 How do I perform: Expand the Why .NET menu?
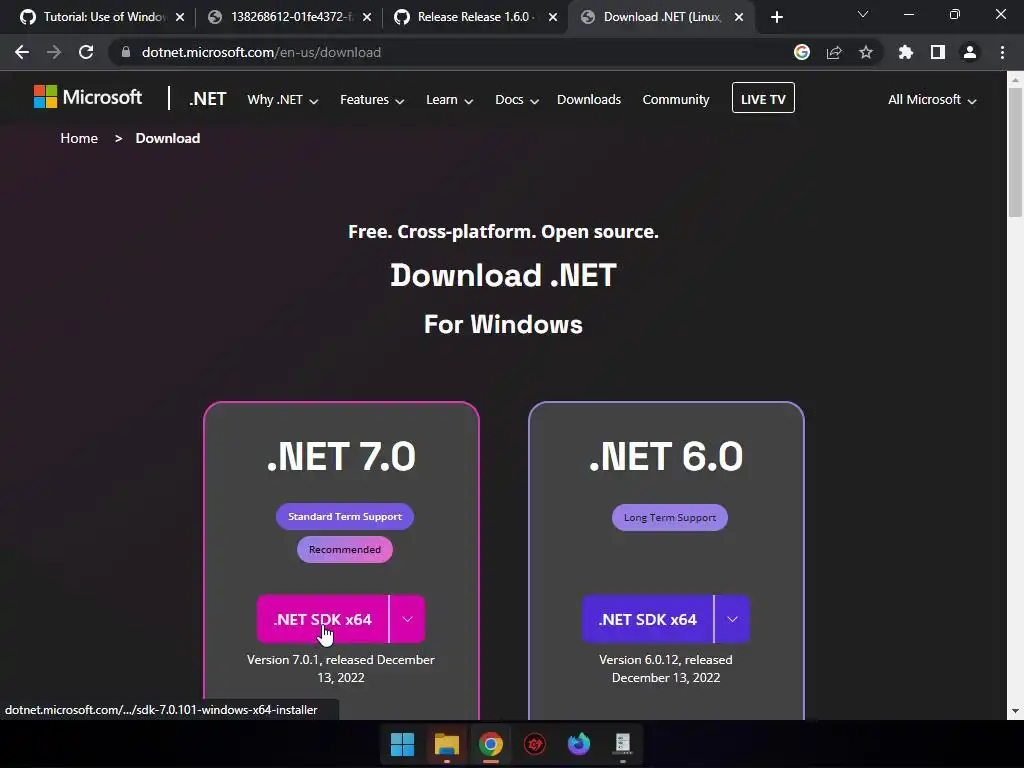pos(282,100)
